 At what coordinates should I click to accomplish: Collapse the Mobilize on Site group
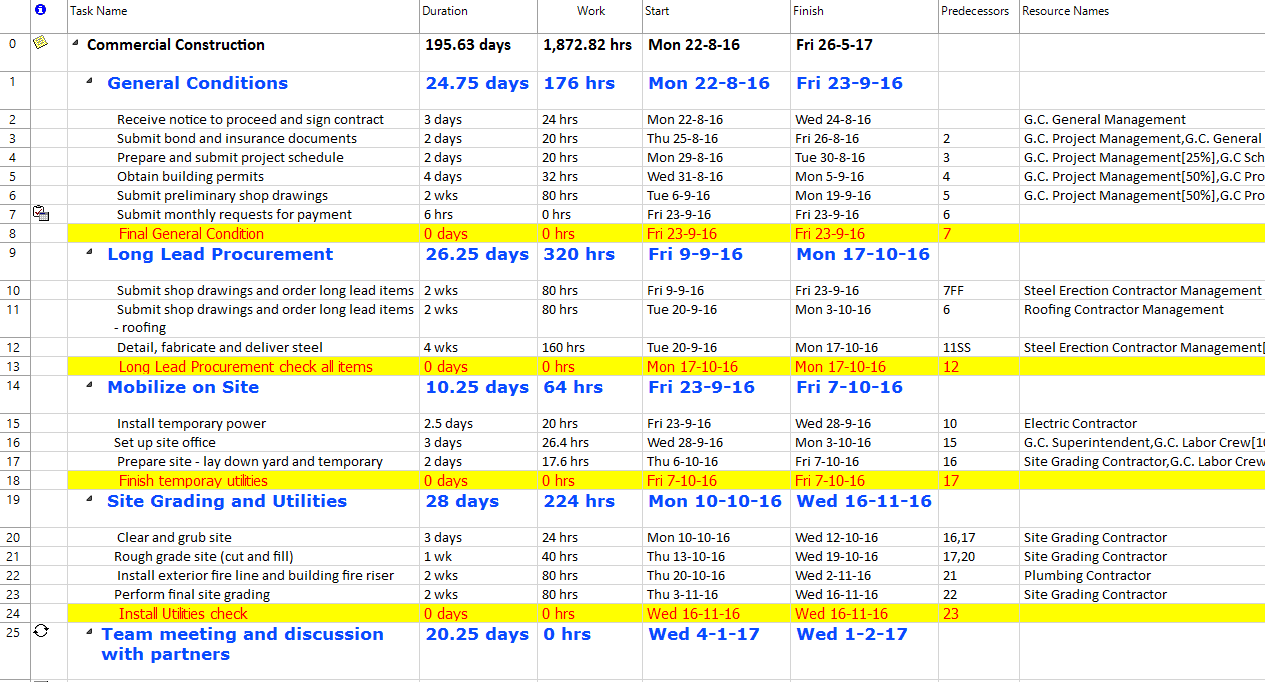(89, 387)
